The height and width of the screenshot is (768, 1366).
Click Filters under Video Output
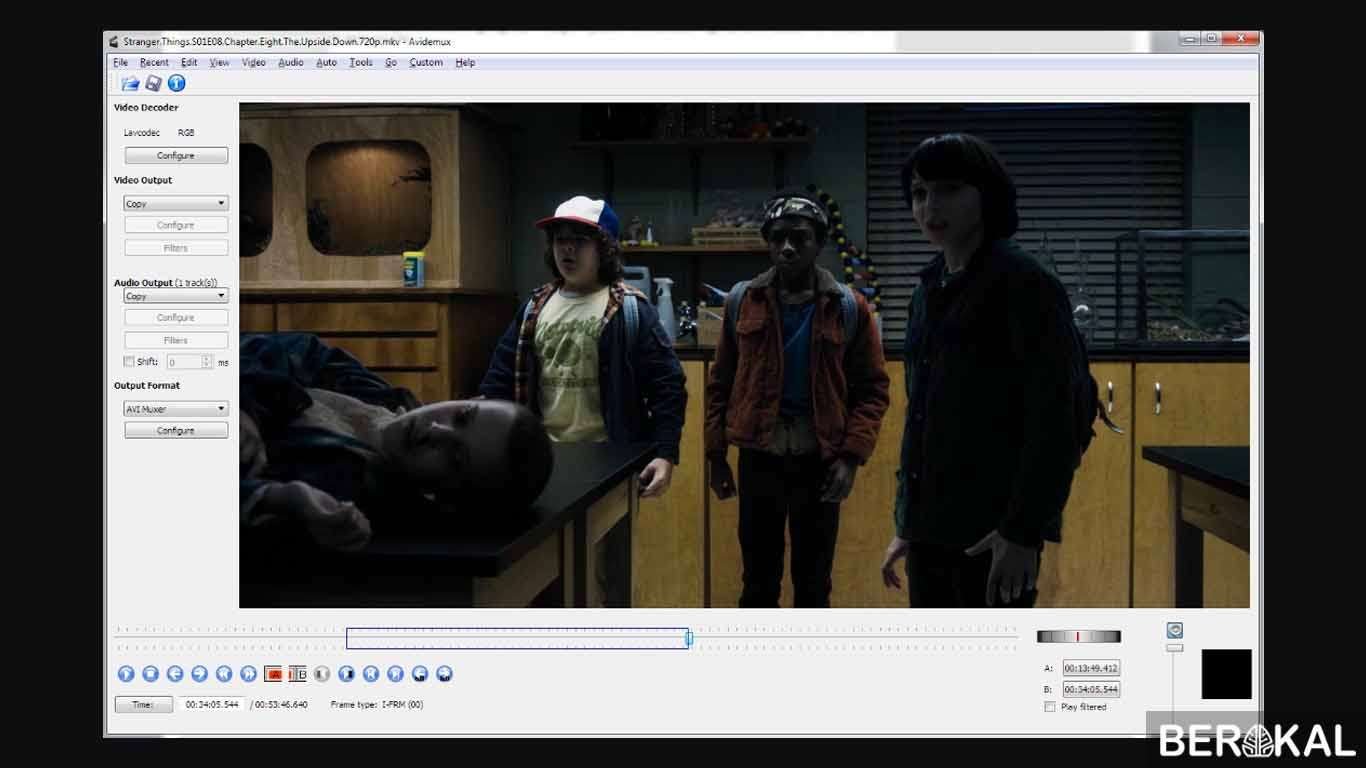click(x=176, y=248)
